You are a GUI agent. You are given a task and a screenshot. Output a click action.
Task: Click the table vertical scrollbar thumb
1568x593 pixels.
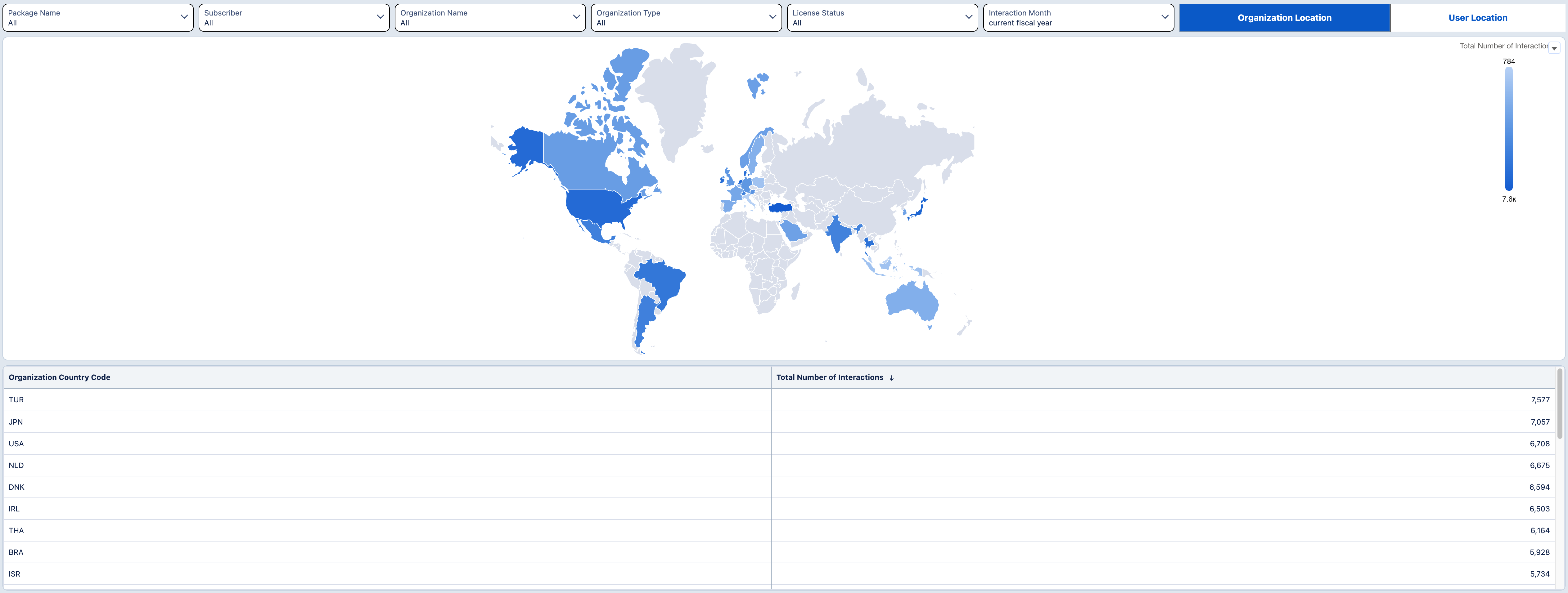click(x=1560, y=403)
